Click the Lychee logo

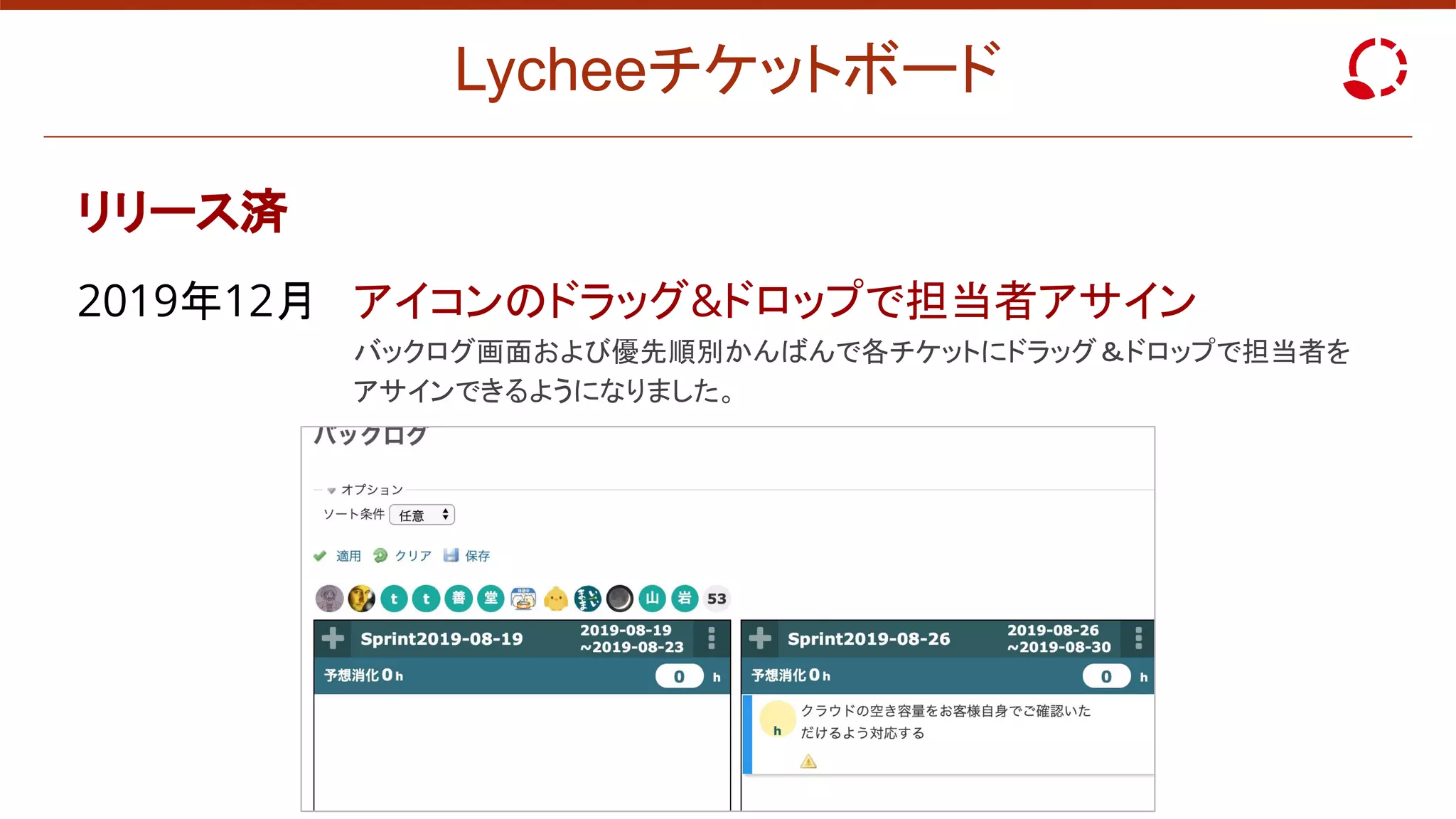pos(1375,68)
